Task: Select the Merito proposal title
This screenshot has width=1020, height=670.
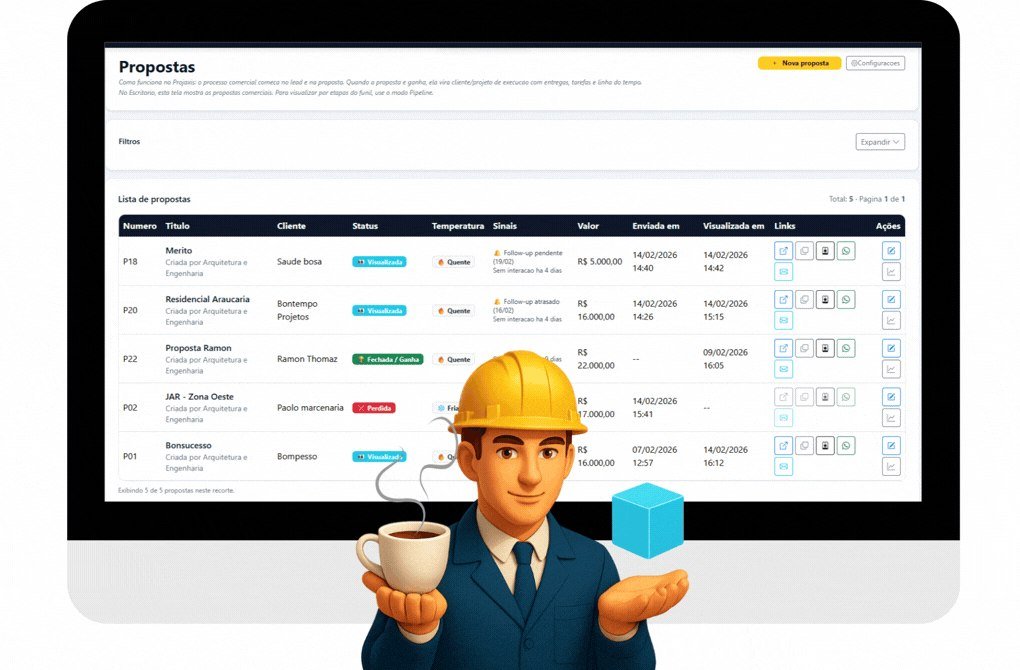Action: tap(179, 250)
